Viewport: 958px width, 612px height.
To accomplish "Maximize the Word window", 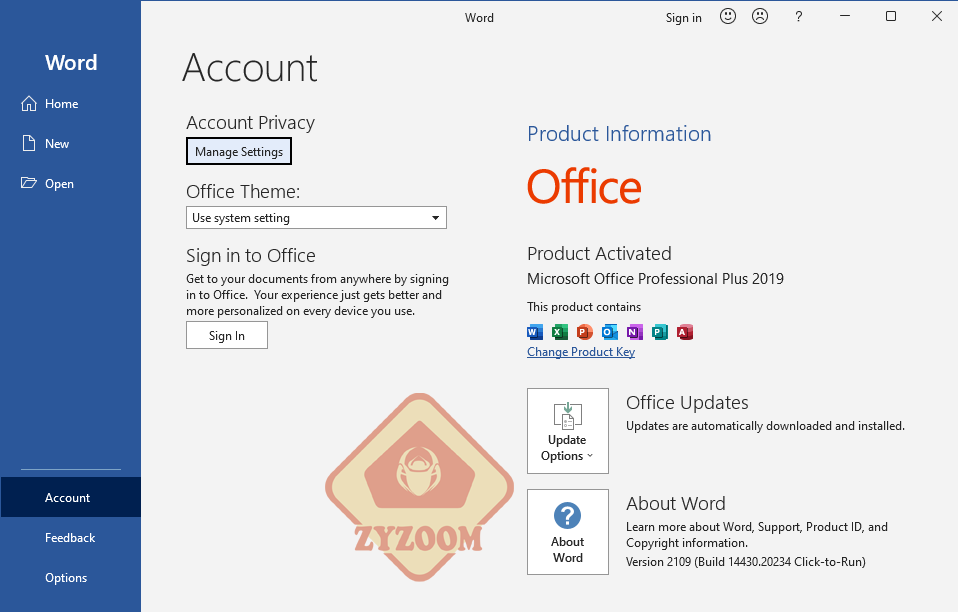I will click(x=891, y=16).
